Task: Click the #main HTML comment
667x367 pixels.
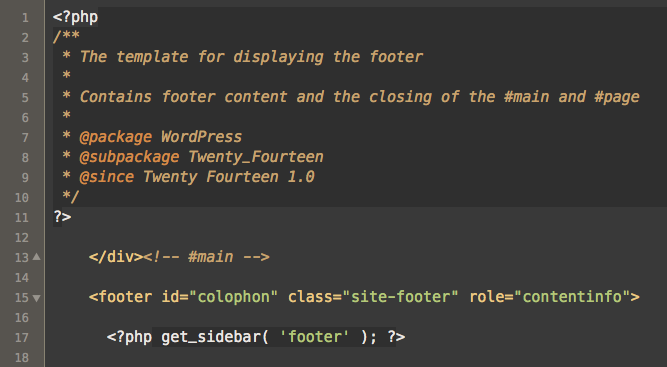Action: 206,257
